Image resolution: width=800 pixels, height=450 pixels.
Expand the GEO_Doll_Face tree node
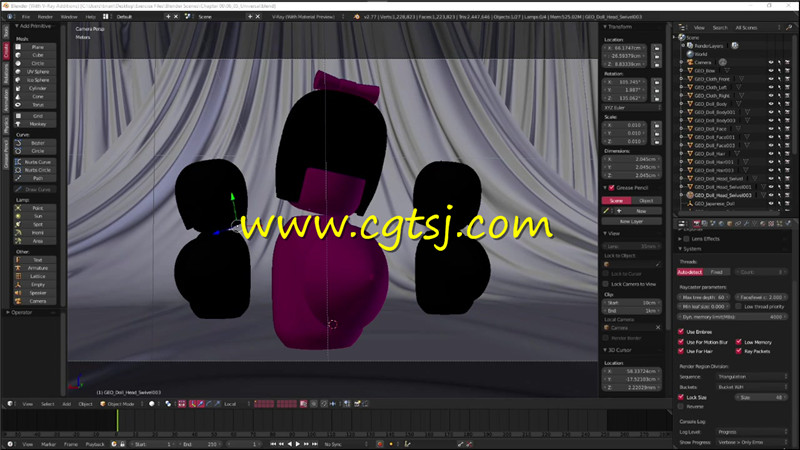[682, 129]
